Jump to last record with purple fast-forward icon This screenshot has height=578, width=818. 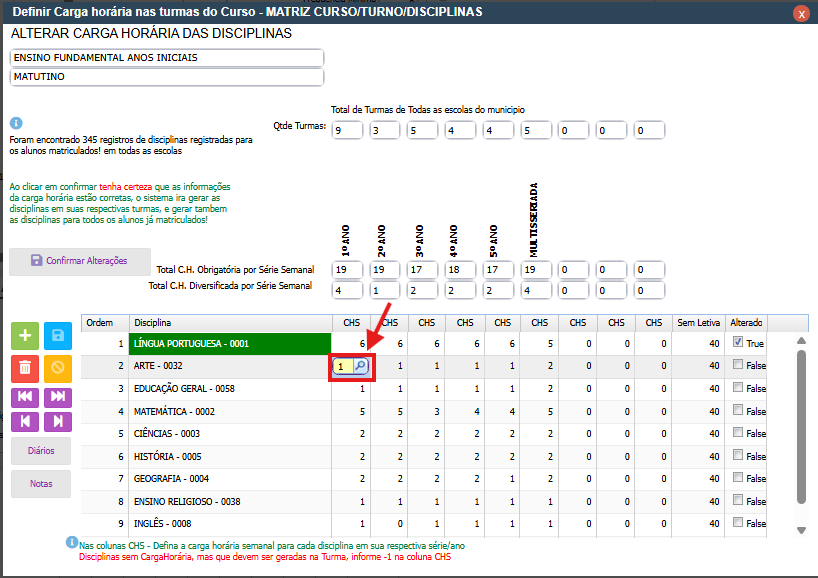tap(57, 396)
